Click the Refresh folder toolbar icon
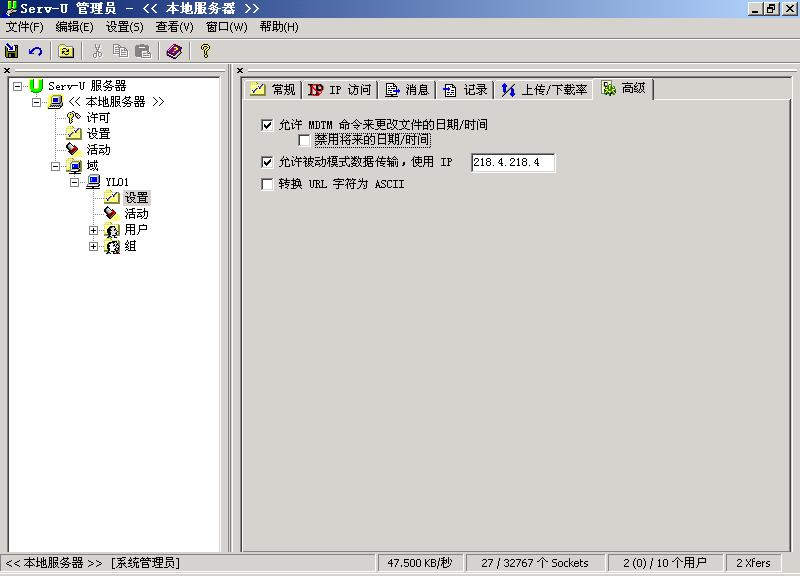 coord(66,51)
